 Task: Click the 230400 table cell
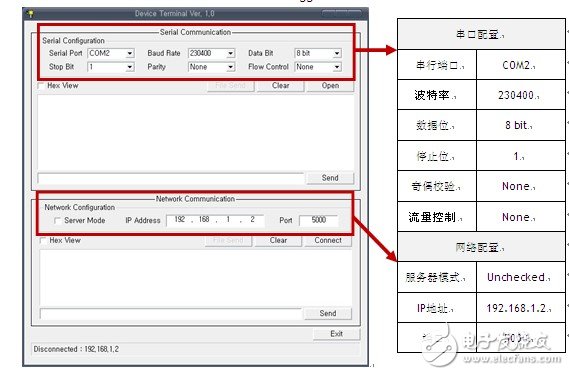[x=521, y=95]
